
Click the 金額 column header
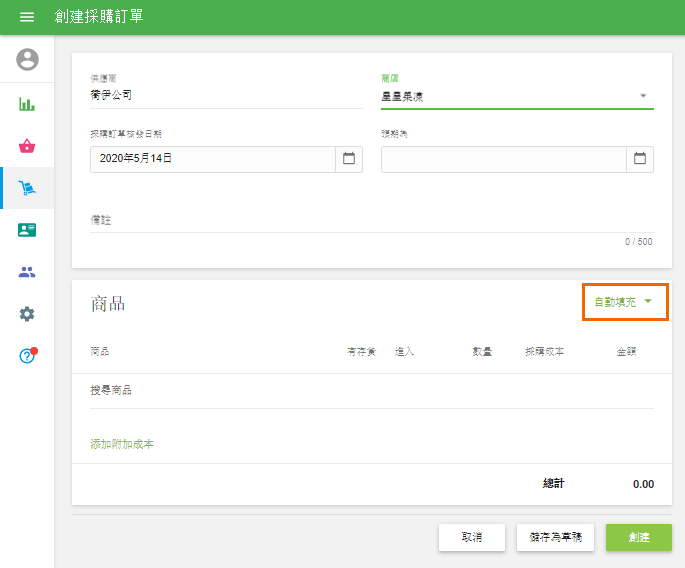[626, 352]
